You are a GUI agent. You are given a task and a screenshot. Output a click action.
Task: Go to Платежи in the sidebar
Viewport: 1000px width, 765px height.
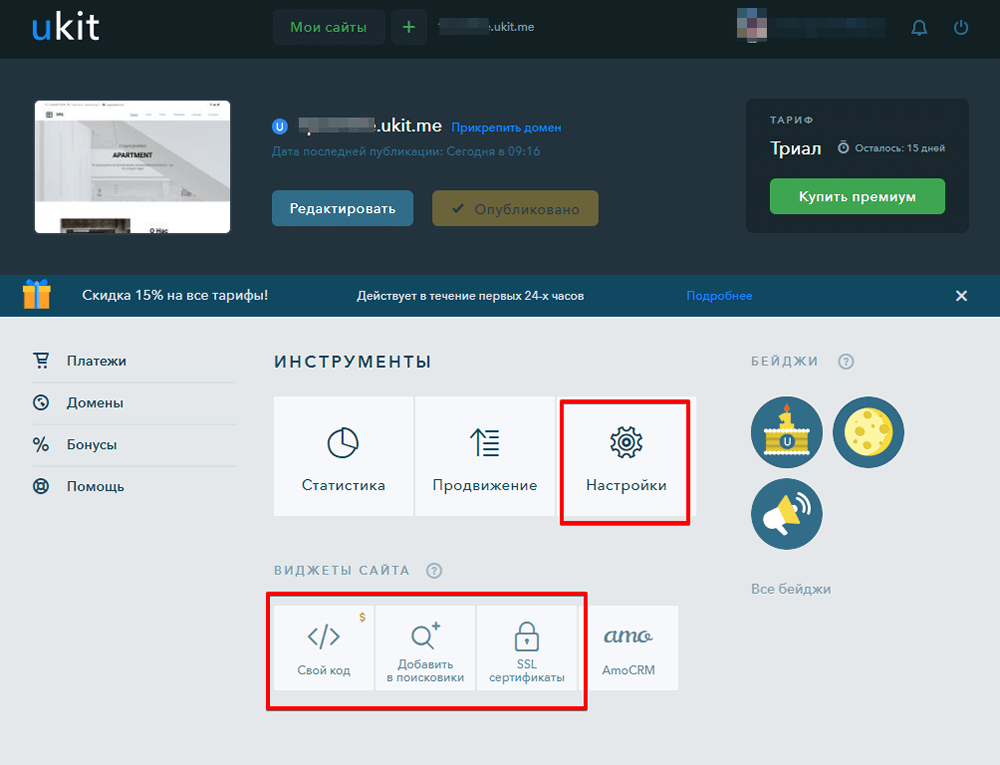coord(96,361)
